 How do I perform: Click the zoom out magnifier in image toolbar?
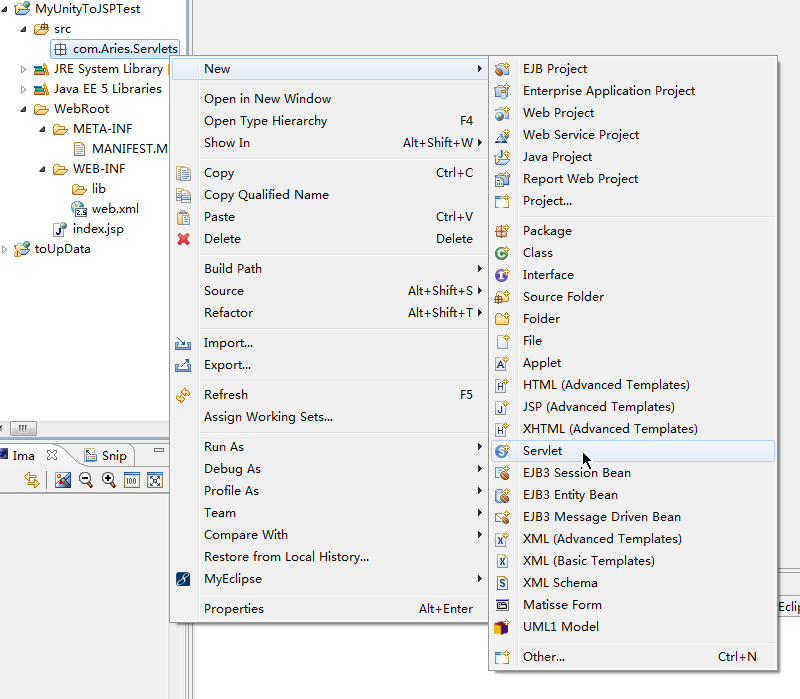[86, 480]
